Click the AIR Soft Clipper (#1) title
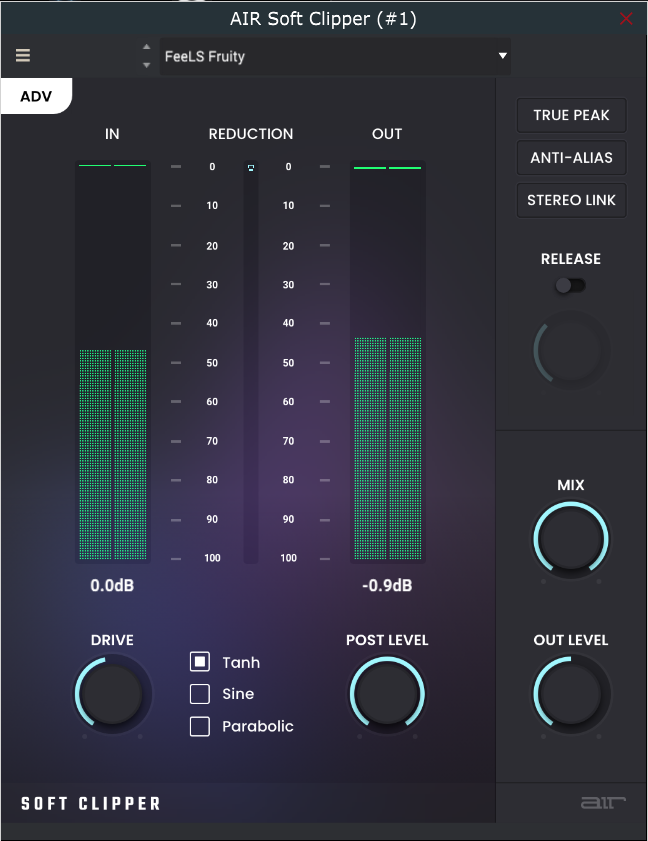This screenshot has width=648, height=841. coord(323,19)
